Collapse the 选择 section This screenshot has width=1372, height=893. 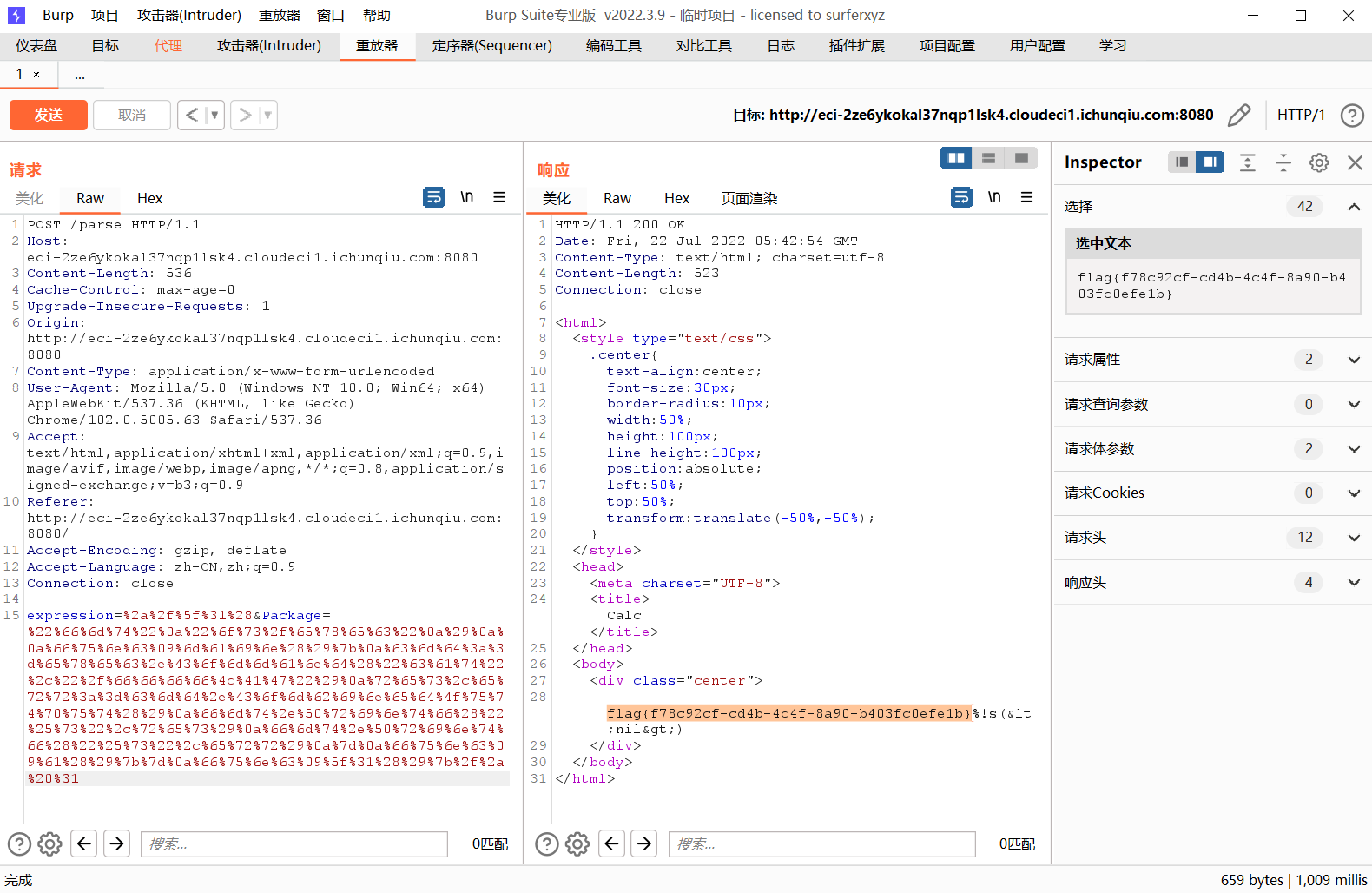click(x=1353, y=207)
